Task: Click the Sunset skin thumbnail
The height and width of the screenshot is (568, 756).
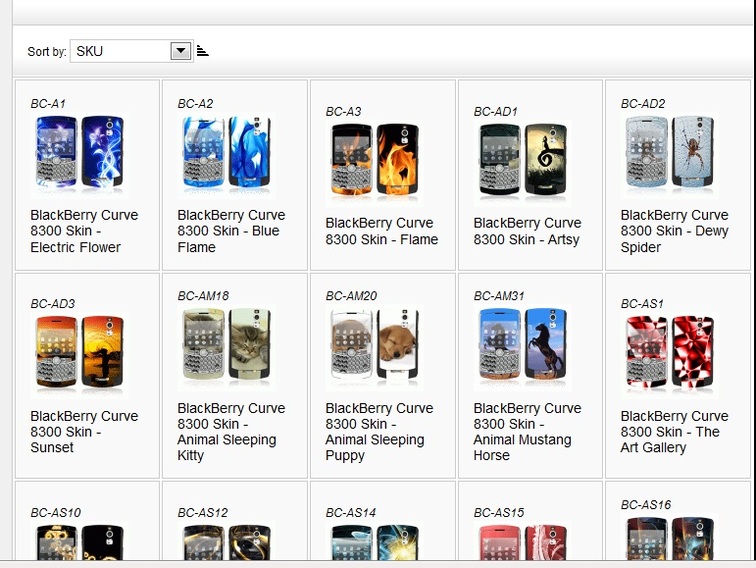Action: (80, 355)
